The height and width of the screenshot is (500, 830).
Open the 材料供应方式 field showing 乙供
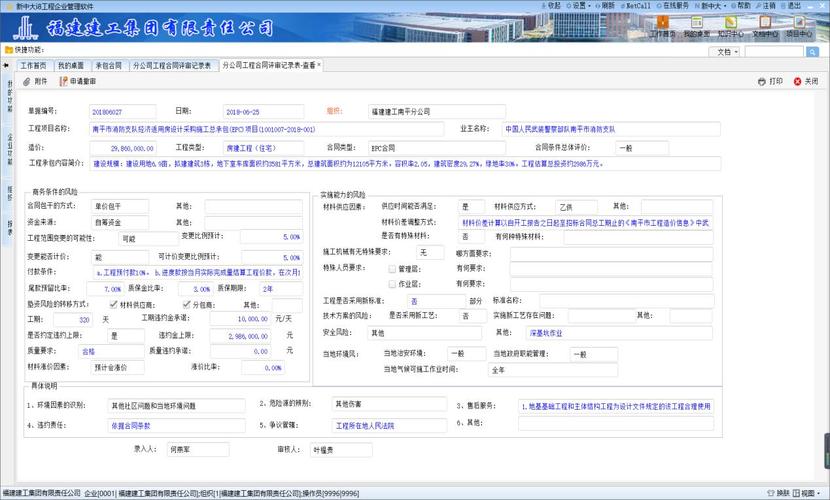tap(576, 207)
